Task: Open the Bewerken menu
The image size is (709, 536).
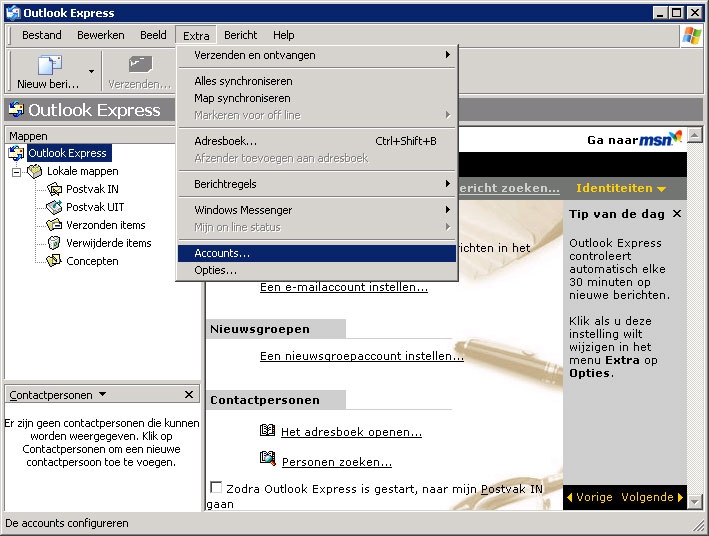Action: pyautogui.click(x=100, y=35)
